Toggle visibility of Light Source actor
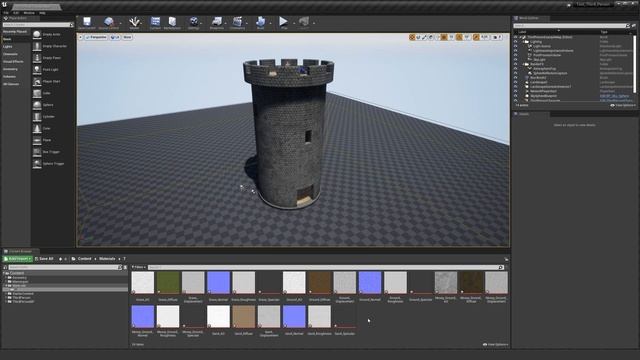This screenshot has height=360, width=640. pos(516,46)
